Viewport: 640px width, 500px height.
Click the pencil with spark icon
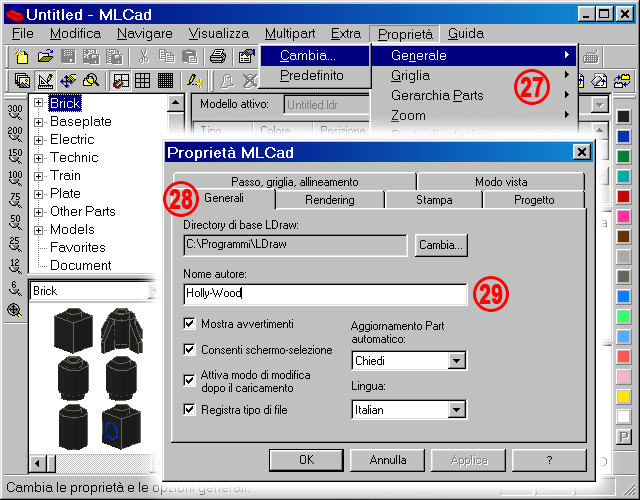click(195, 80)
